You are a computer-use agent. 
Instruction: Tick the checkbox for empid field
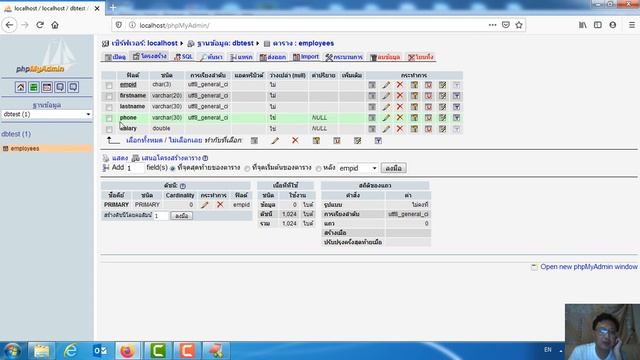(x=109, y=85)
